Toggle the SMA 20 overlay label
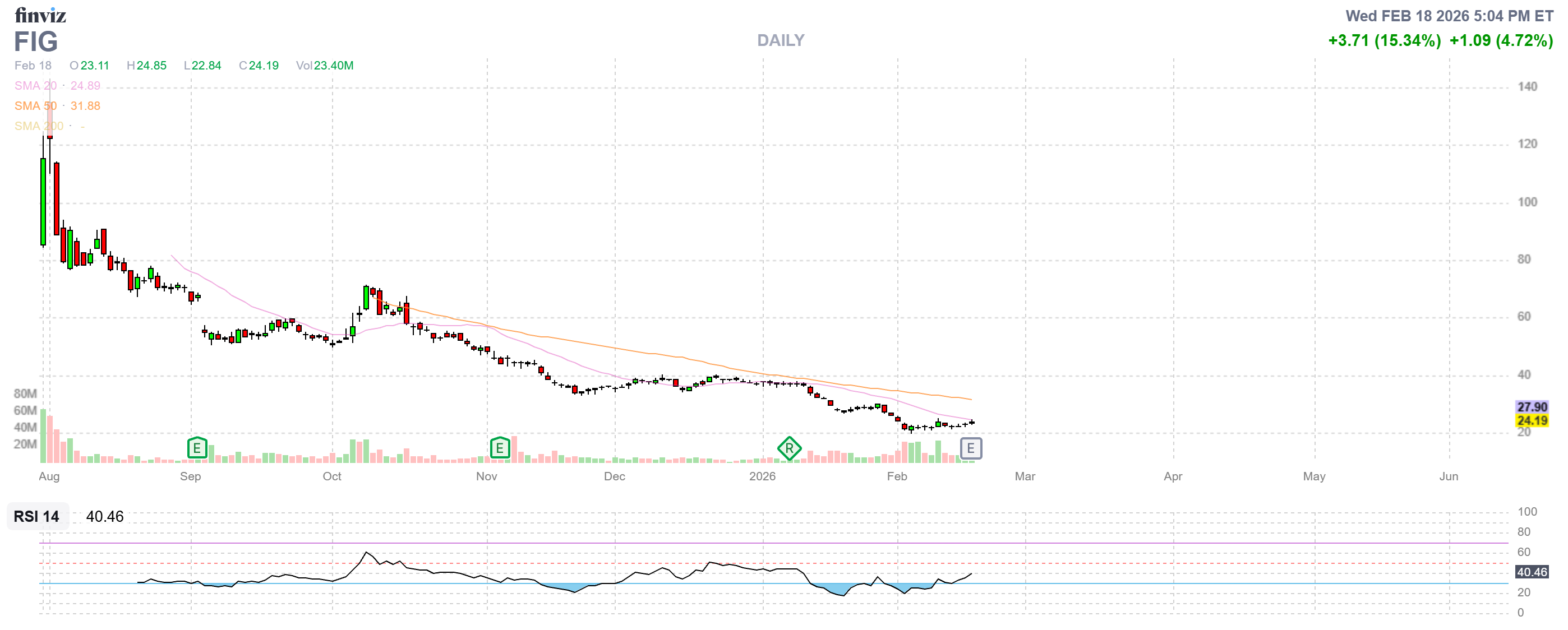This screenshot has height=630, width=1568. 35,86
